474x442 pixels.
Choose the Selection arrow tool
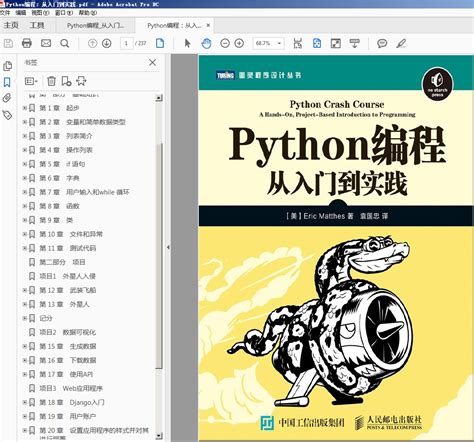[x=187, y=43]
